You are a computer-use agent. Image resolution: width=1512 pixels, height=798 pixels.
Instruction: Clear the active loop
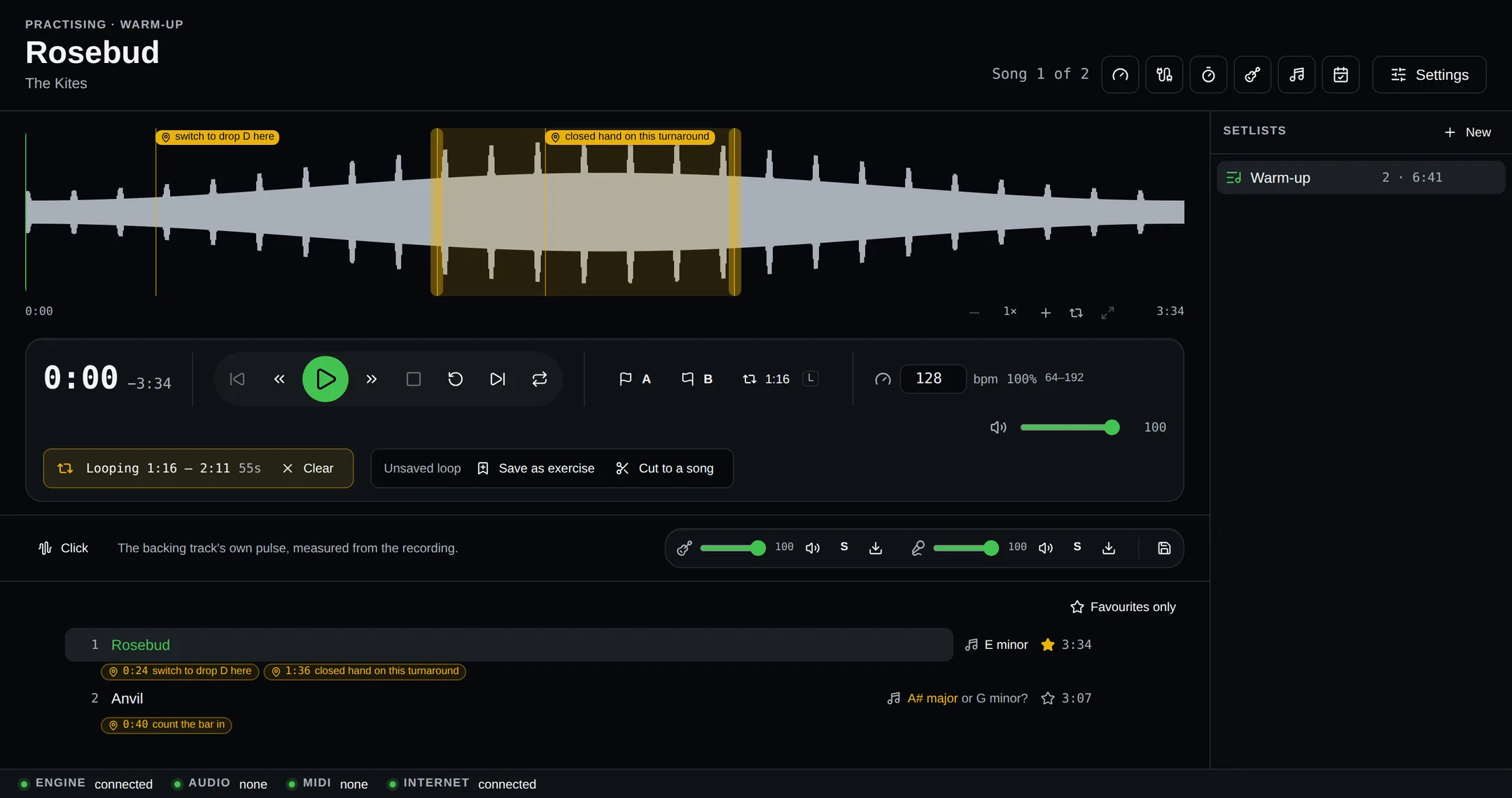pos(308,468)
